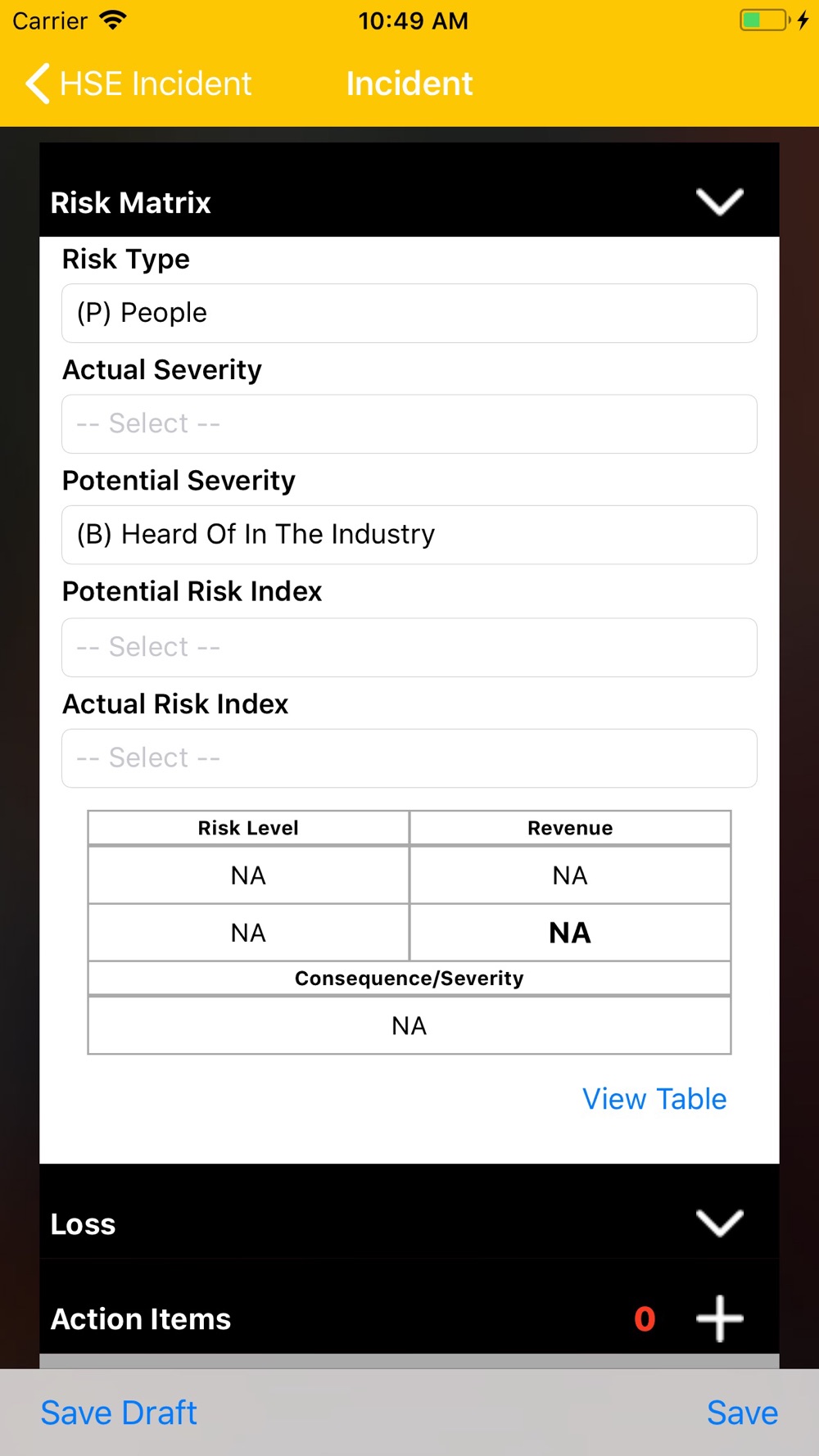The height and width of the screenshot is (1456, 819).
Task: Tap the Loss section header label
Action: (83, 1224)
